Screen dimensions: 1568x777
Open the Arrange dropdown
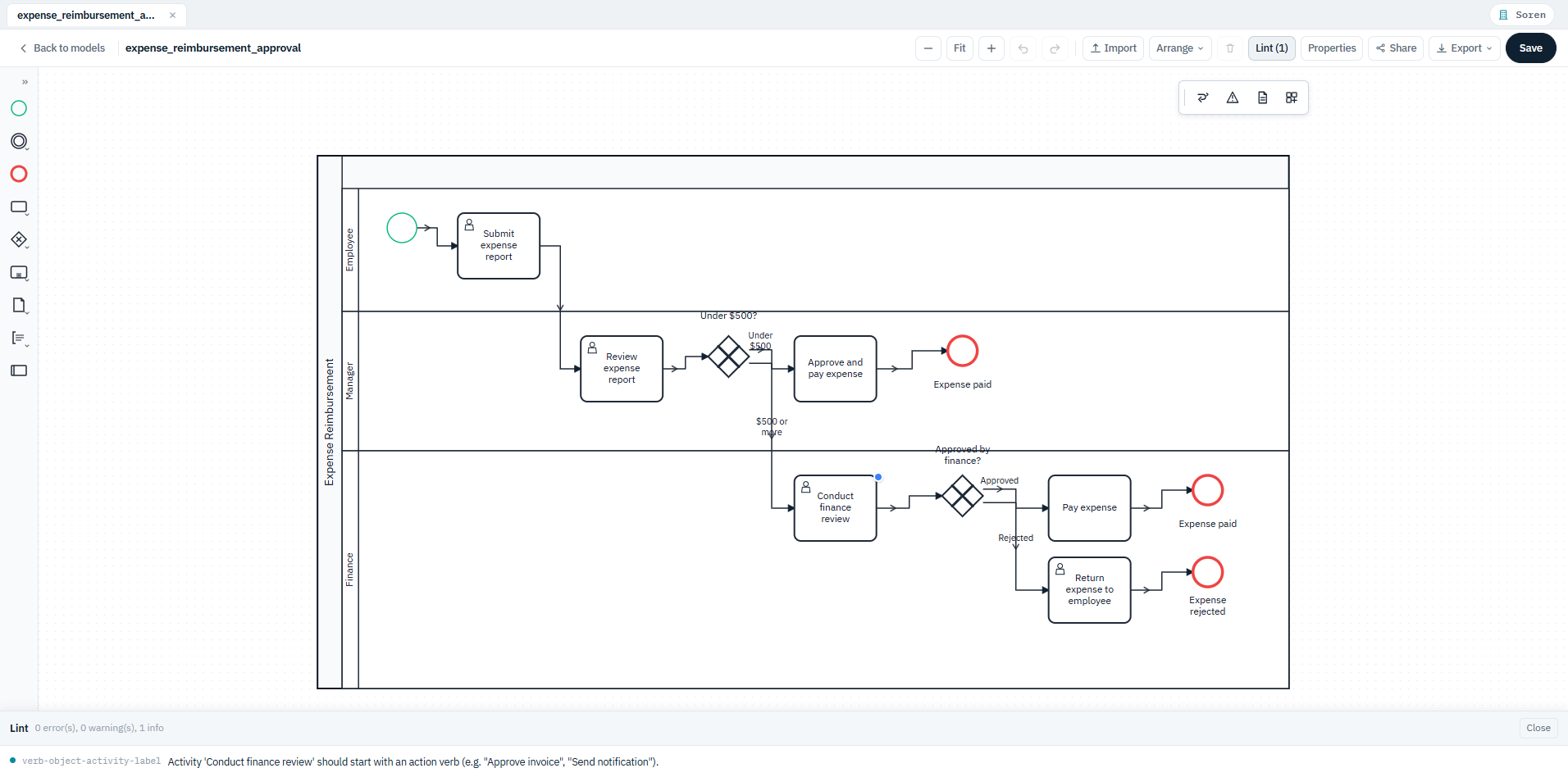[x=1180, y=48]
